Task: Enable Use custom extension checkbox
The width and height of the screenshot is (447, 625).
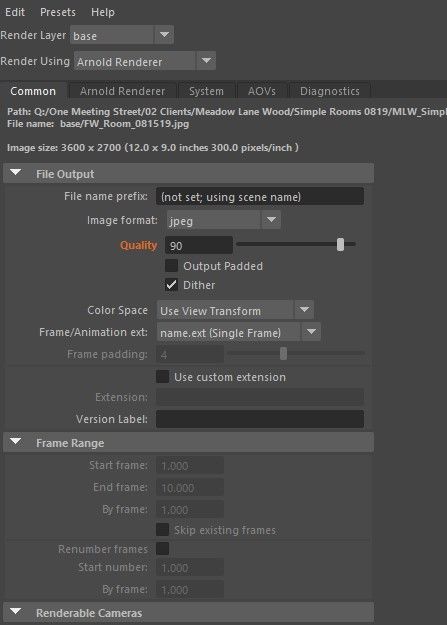Action: coord(162,377)
